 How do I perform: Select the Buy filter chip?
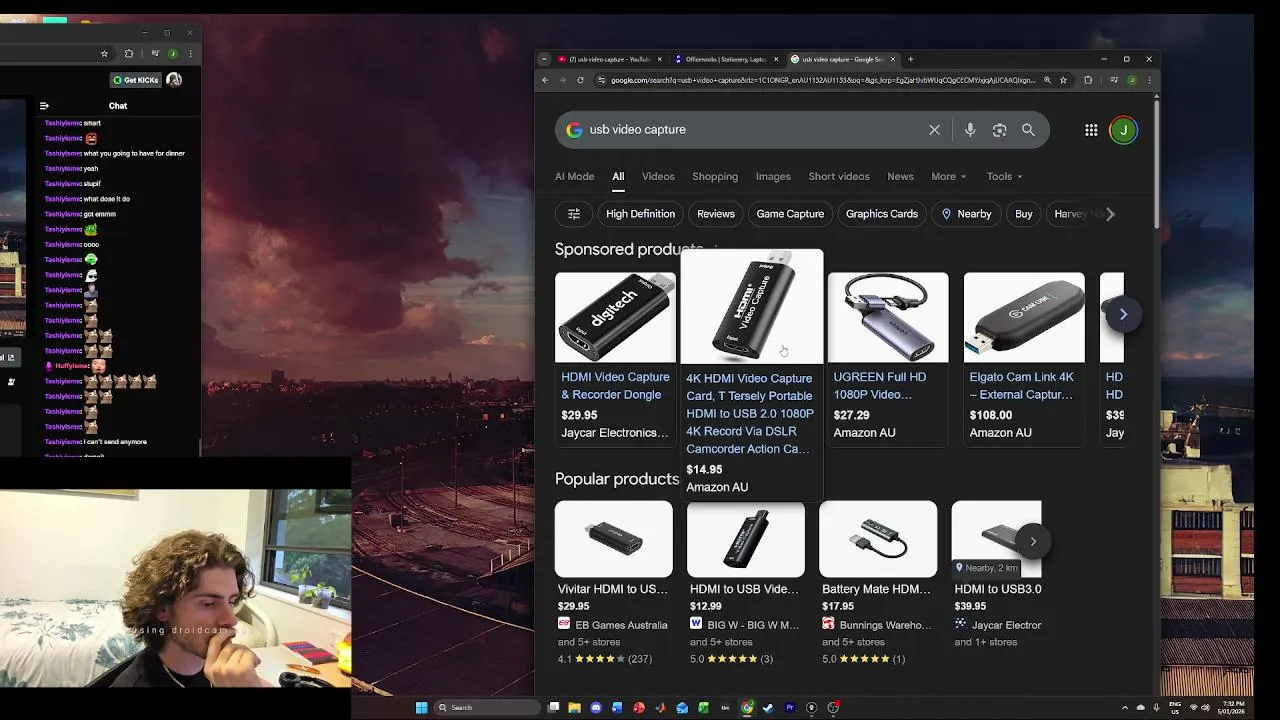[1024, 214]
